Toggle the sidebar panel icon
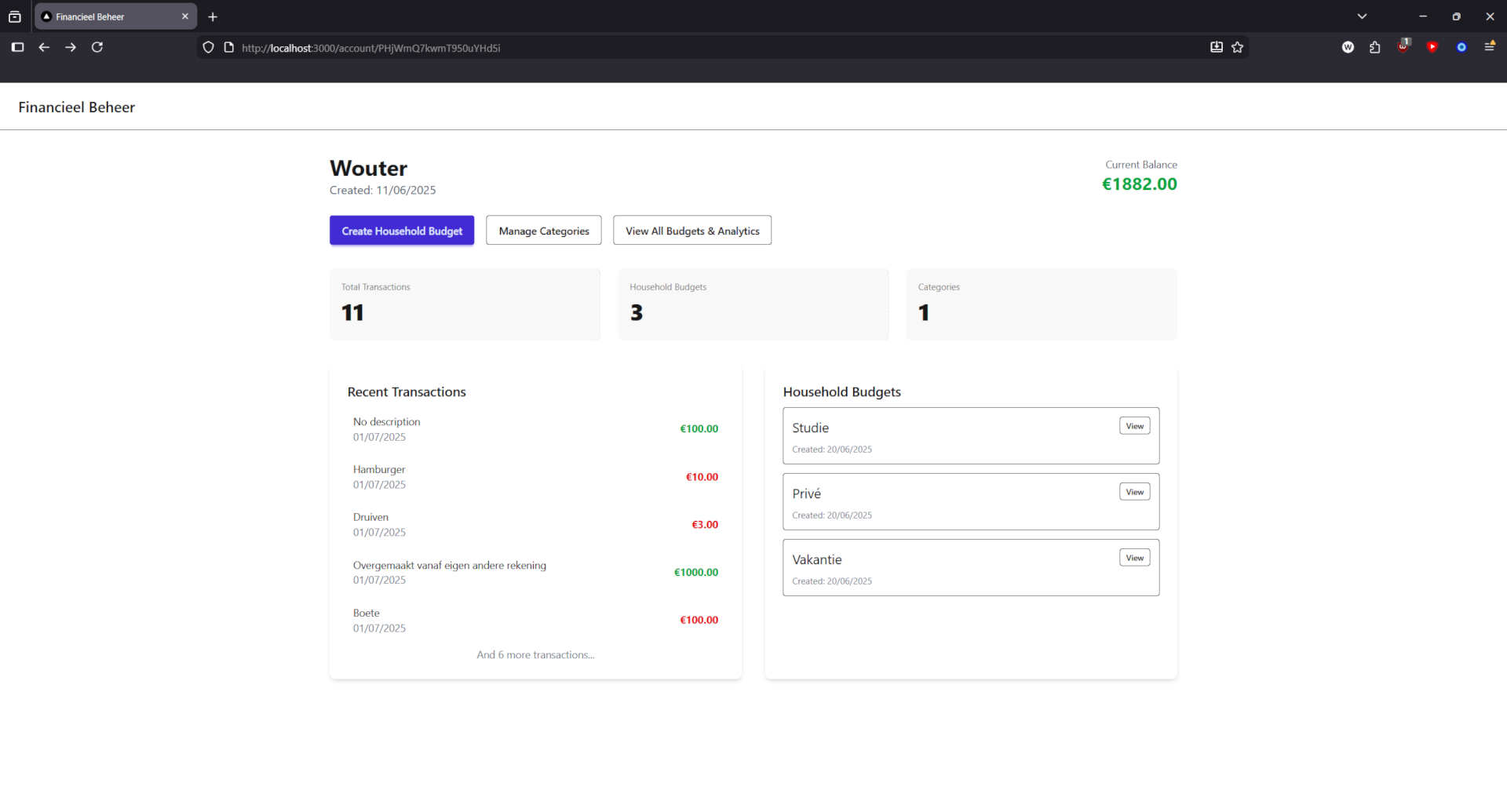Image resolution: width=1507 pixels, height=812 pixels. point(17,48)
